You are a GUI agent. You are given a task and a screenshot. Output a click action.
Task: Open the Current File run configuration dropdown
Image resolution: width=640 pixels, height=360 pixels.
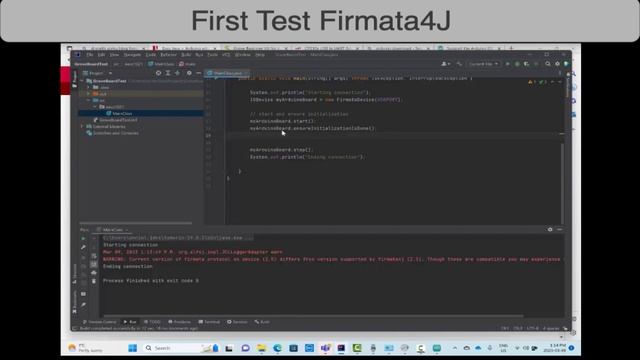484,64
